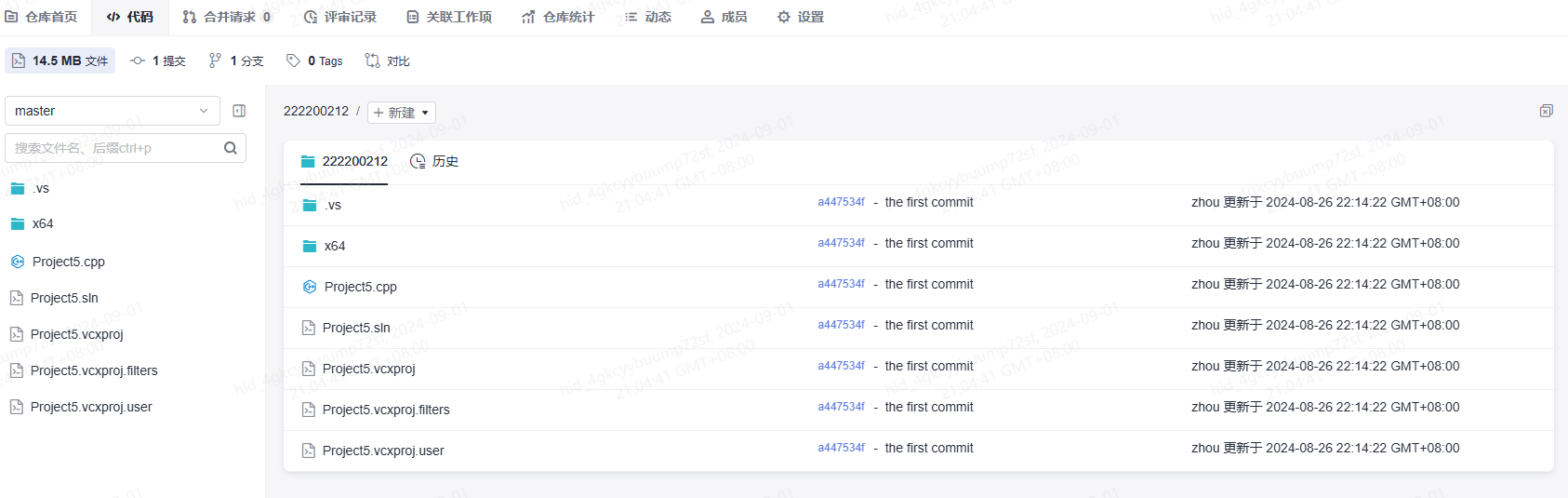View the 1 分支 branches list
The image size is (1568, 498).
236,61
